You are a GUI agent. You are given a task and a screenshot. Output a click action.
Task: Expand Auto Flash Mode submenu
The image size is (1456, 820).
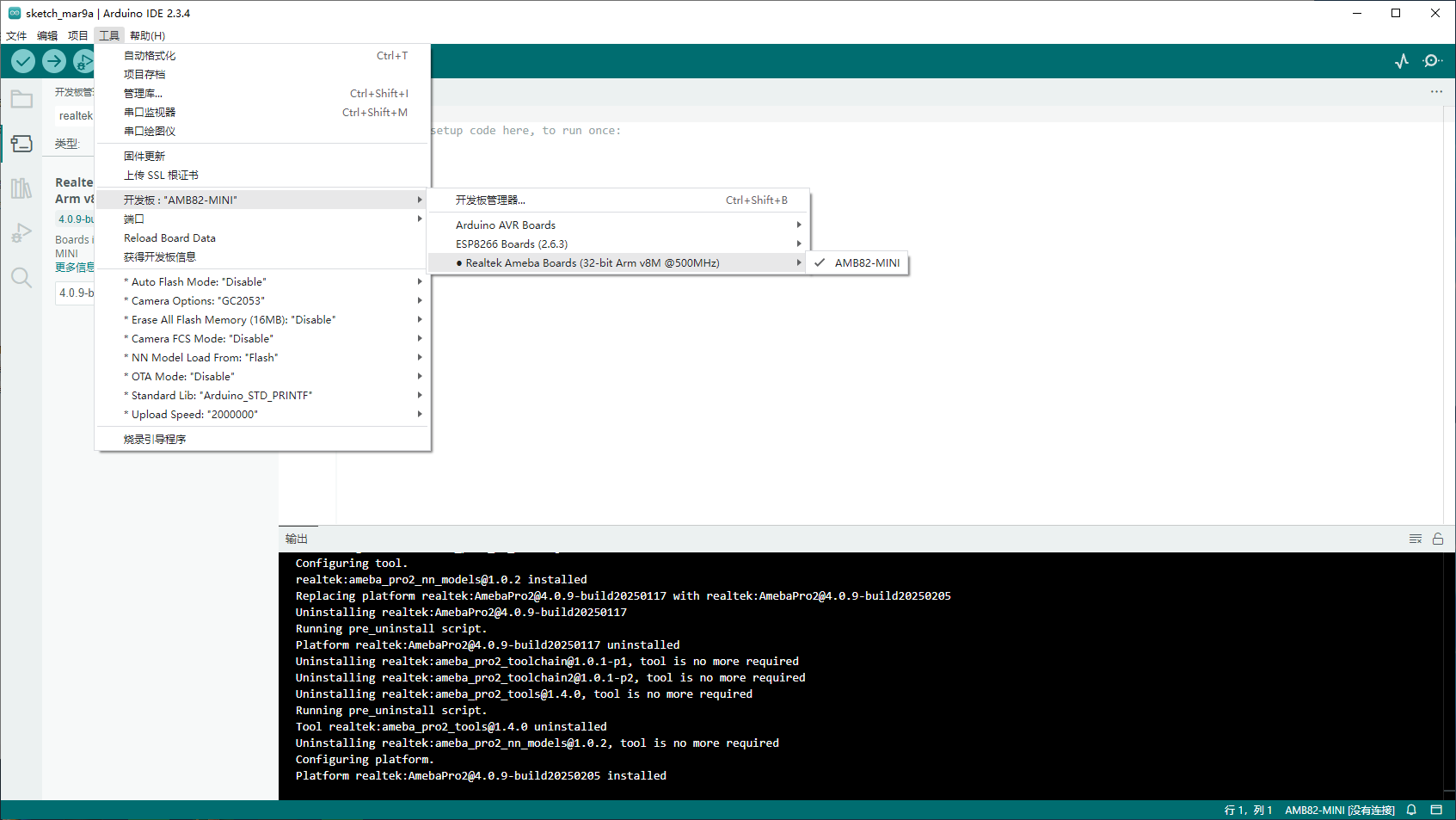pos(262,282)
